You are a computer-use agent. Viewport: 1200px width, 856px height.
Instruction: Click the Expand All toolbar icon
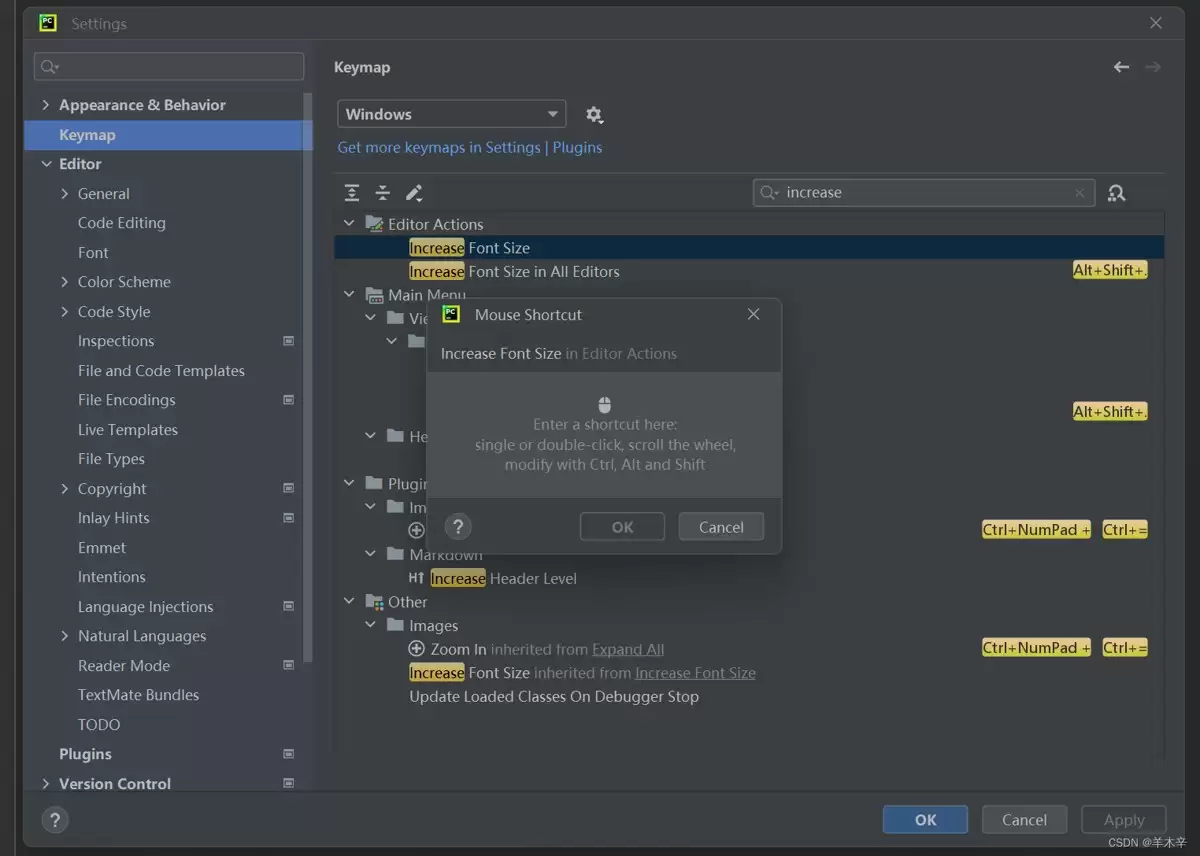(x=352, y=193)
